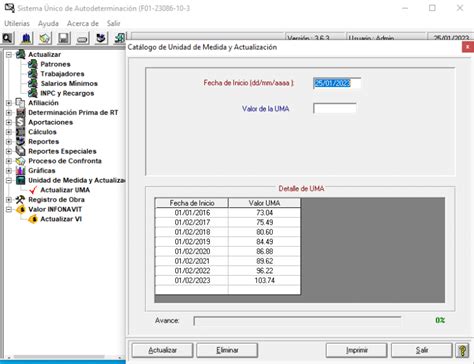Screen dimensions: 474x364
Task: Click the floppy disk save toolbar icon
Action: pyautogui.click(x=63, y=38)
